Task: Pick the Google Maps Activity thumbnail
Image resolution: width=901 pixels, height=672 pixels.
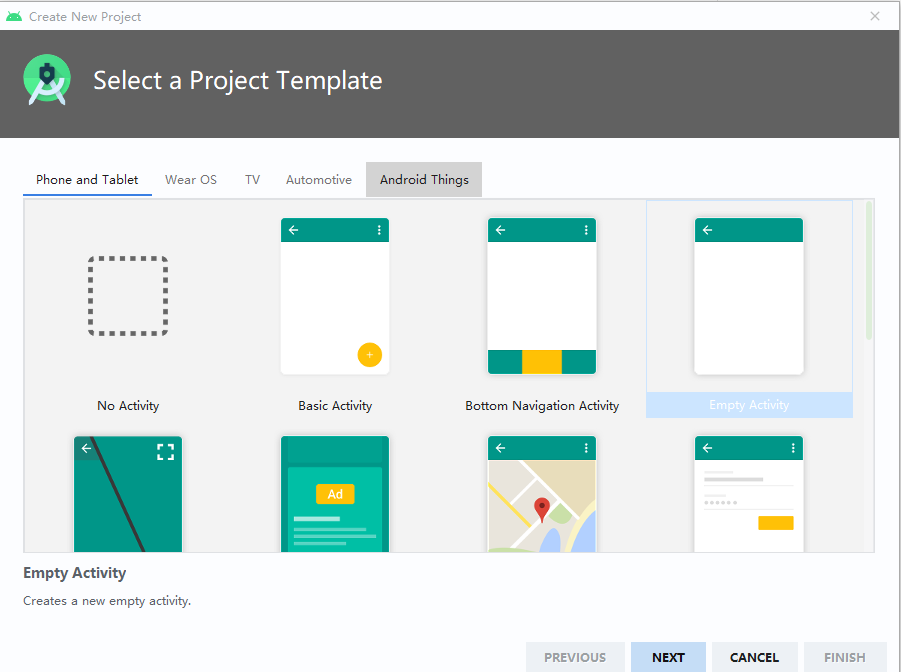Action: pyautogui.click(x=542, y=494)
